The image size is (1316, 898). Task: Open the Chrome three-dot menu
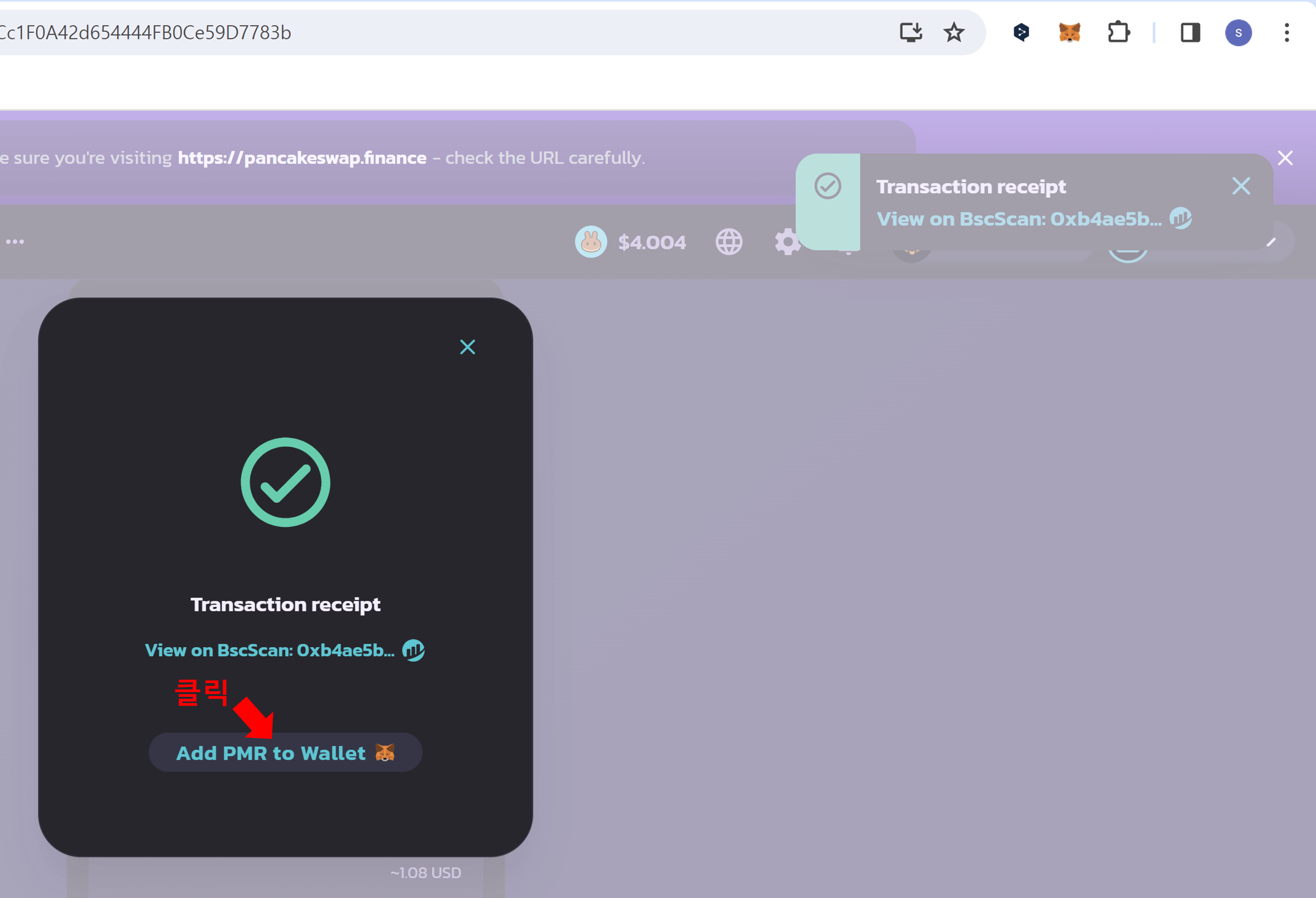[1287, 32]
